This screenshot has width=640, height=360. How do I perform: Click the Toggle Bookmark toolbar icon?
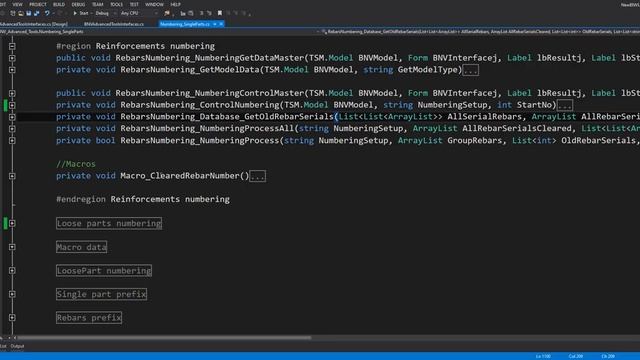220,13
